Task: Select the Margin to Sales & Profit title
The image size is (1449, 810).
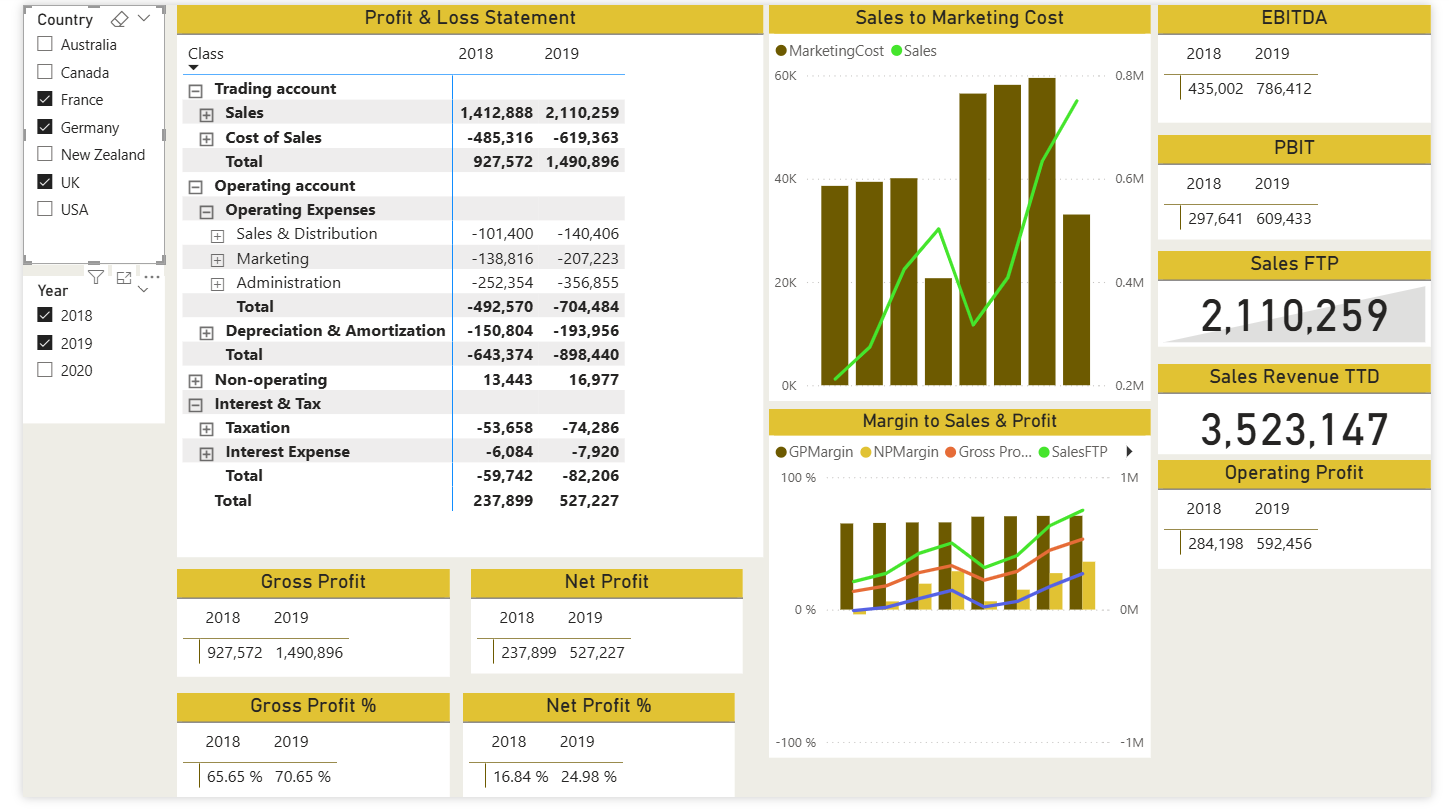Action: point(960,421)
